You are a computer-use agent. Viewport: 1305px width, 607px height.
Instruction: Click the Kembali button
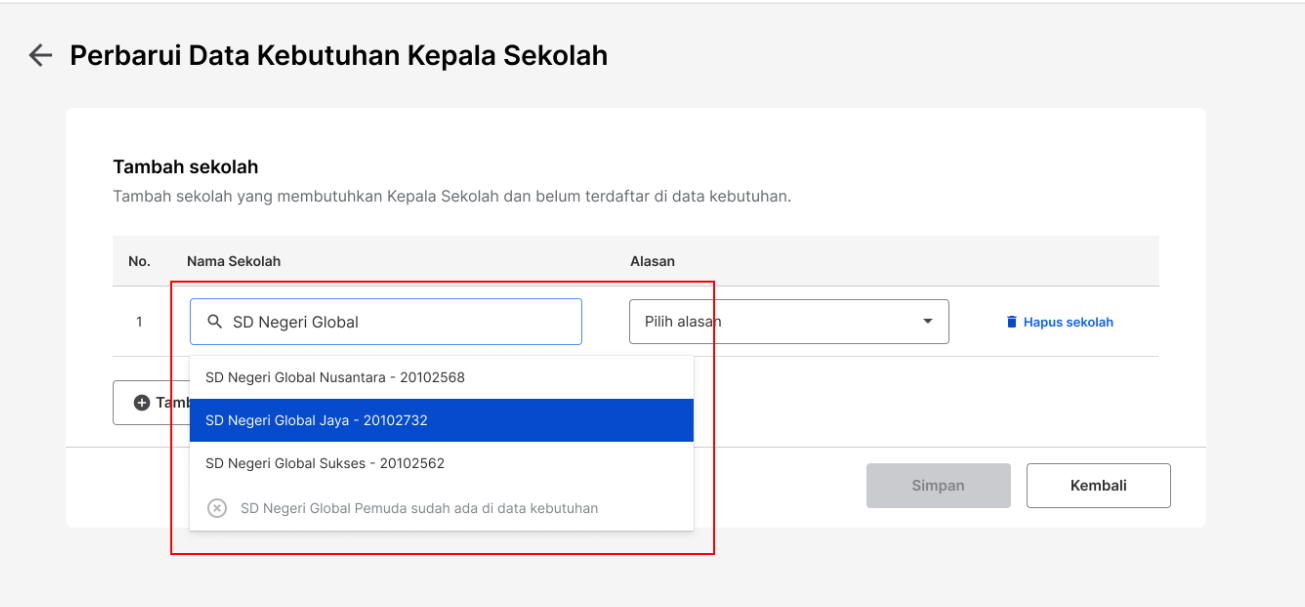[x=1098, y=485]
